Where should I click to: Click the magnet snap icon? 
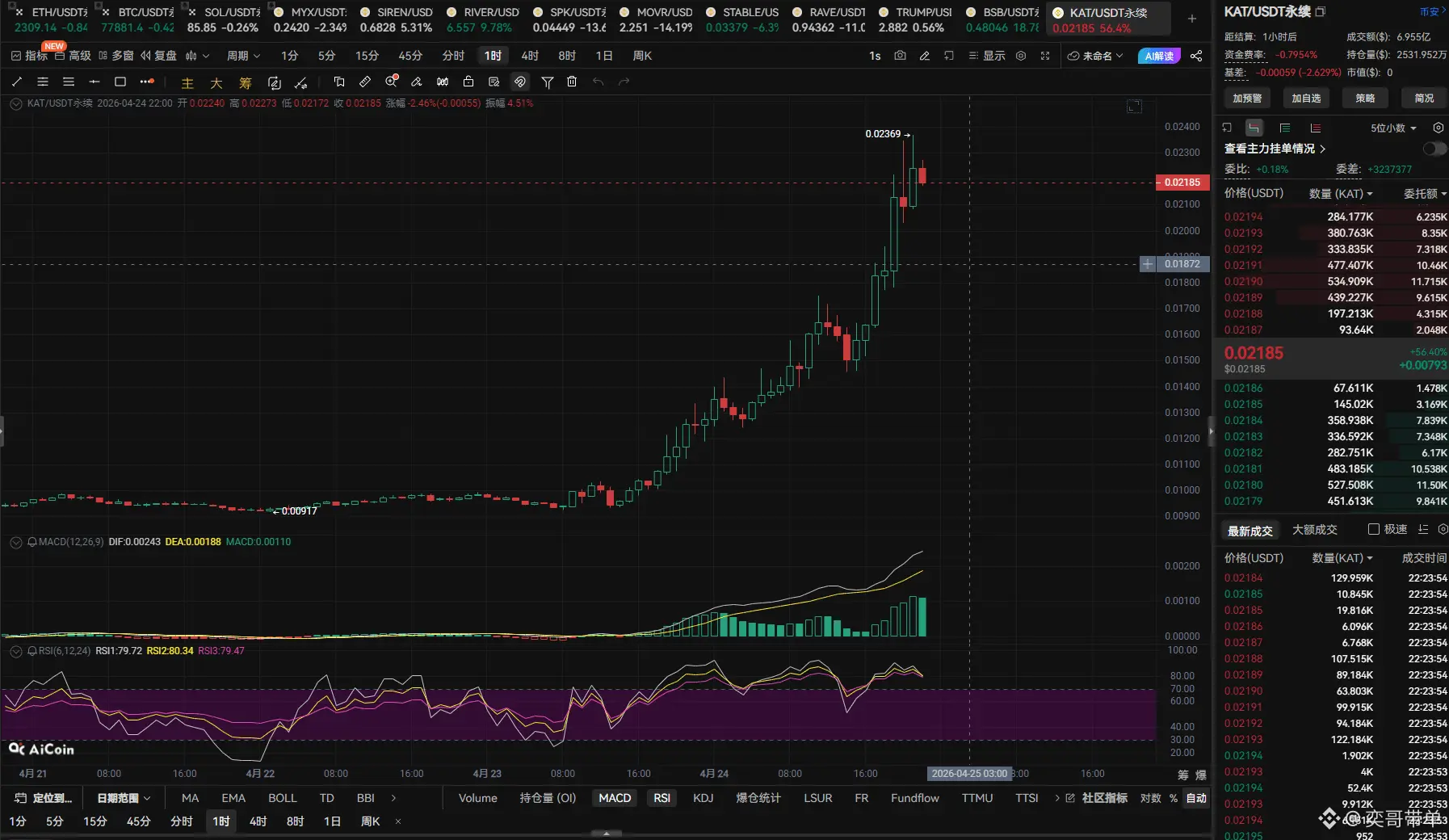point(520,82)
